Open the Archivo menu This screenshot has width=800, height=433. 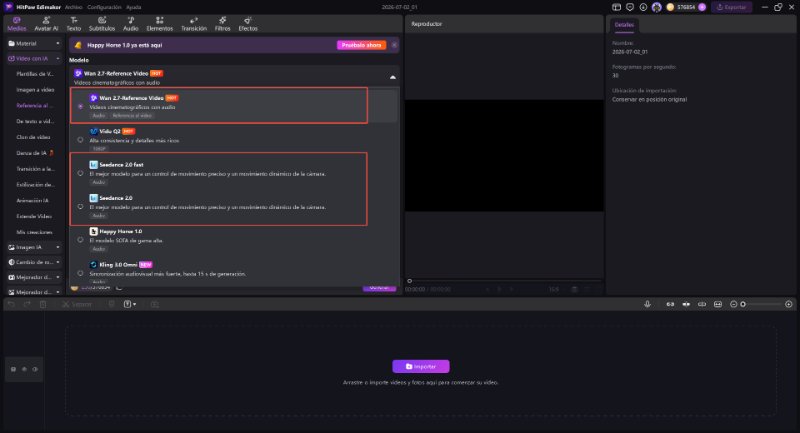point(73,7)
